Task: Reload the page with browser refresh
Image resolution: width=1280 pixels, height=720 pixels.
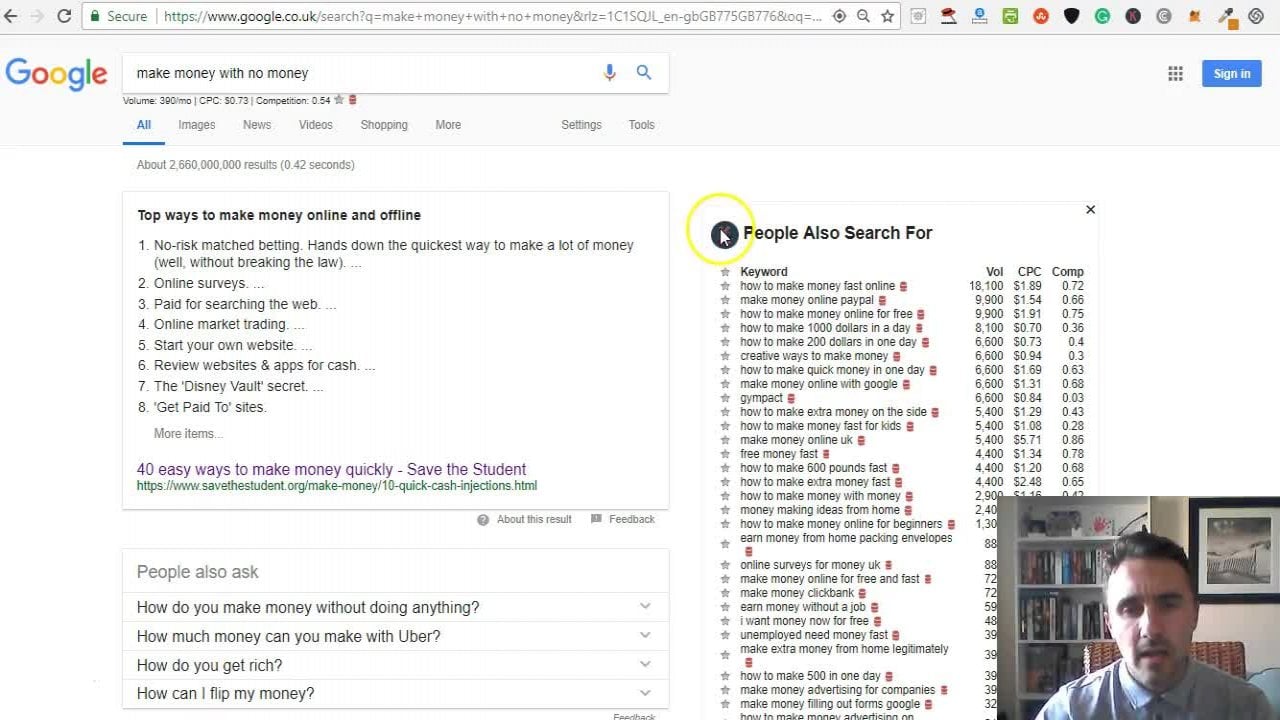Action: coord(64,16)
